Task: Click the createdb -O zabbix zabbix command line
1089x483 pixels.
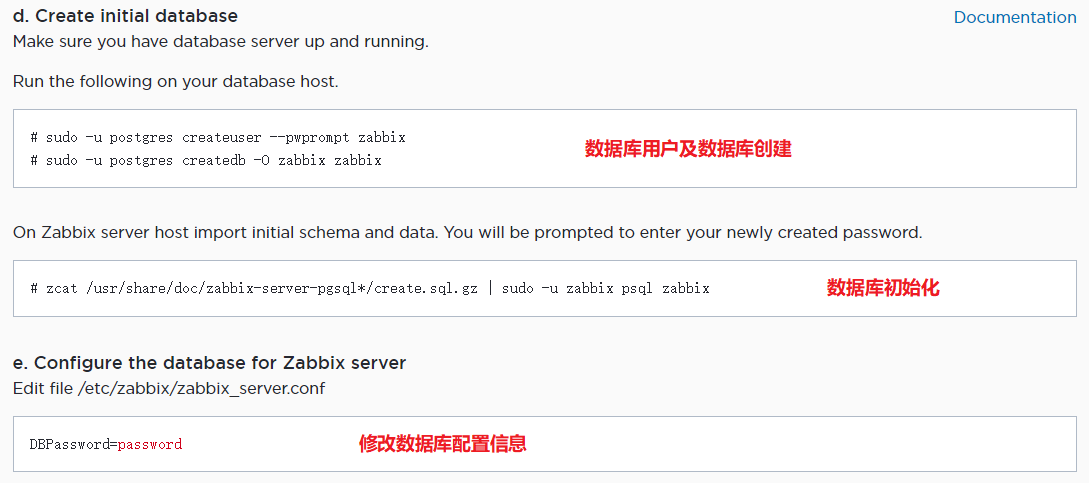Action: point(206,161)
